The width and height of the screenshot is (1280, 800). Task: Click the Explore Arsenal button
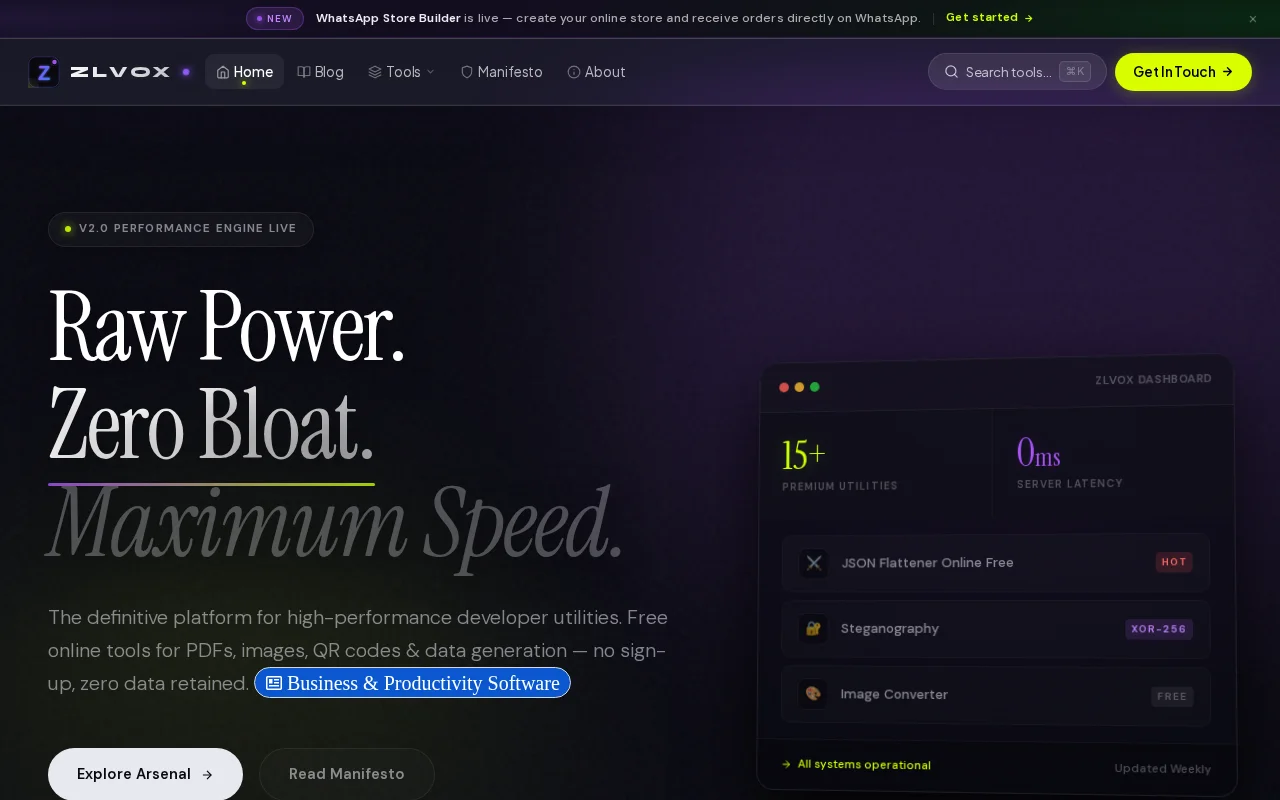145,774
